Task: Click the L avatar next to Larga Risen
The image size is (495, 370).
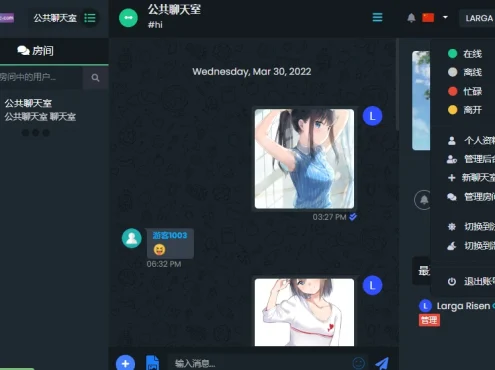Action: (x=425, y=306)
